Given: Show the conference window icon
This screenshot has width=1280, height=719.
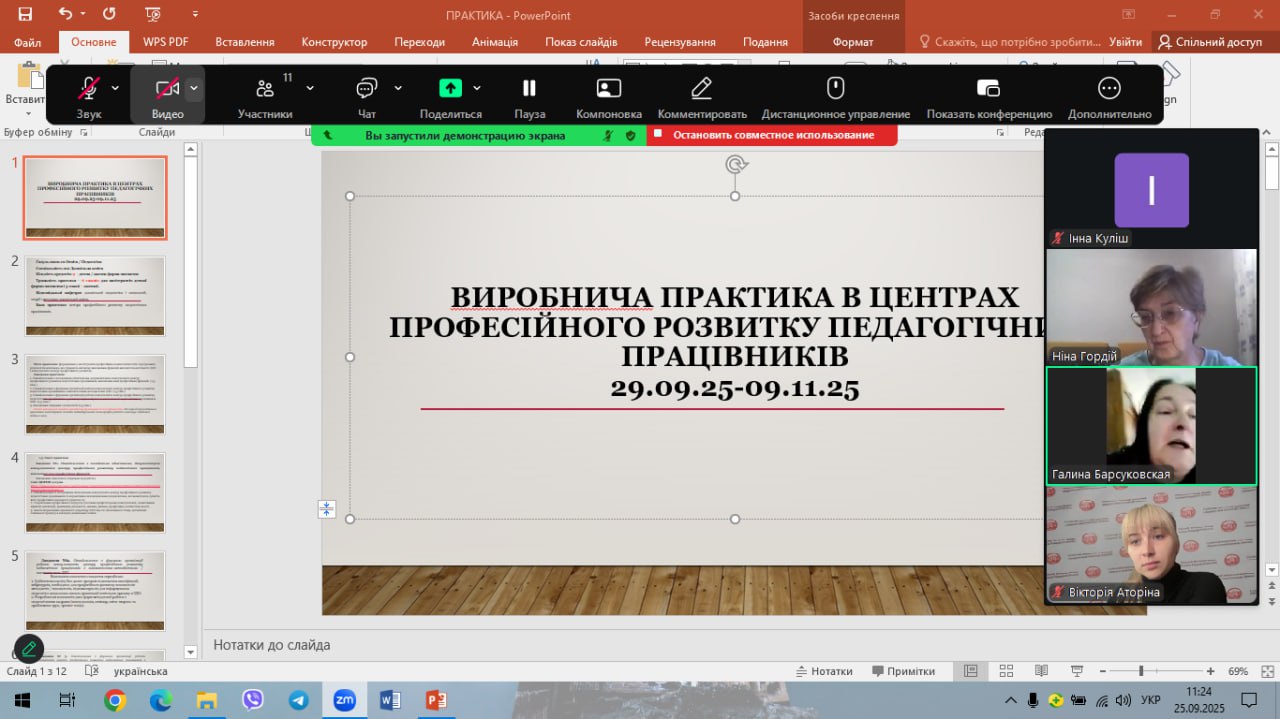Looking at the screenshot, I should 988,89.
